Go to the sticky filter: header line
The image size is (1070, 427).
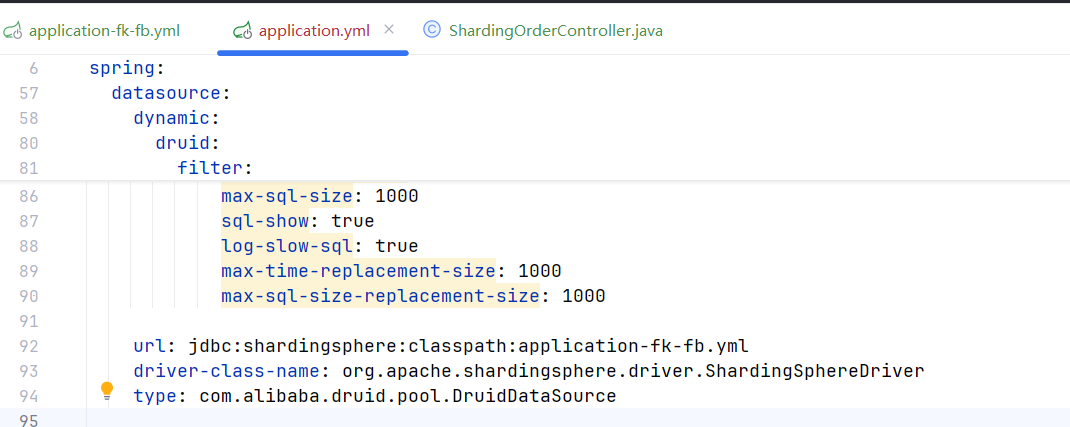(215, 167)
